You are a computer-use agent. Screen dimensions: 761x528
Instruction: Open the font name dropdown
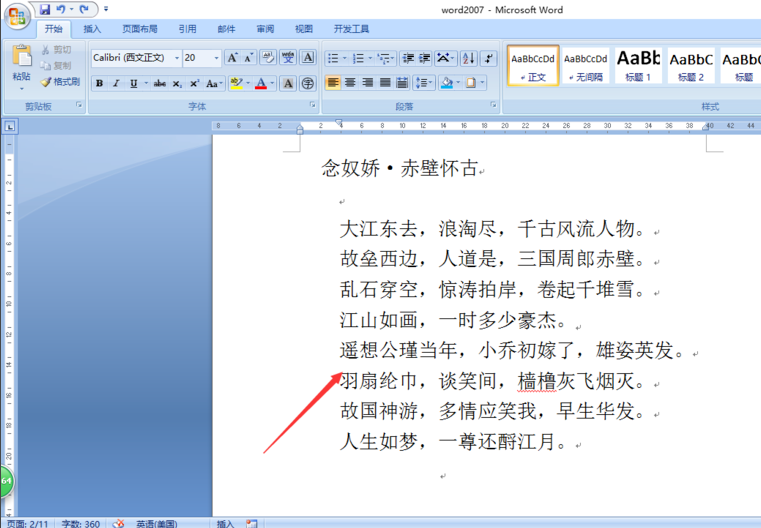click(177, 58)
